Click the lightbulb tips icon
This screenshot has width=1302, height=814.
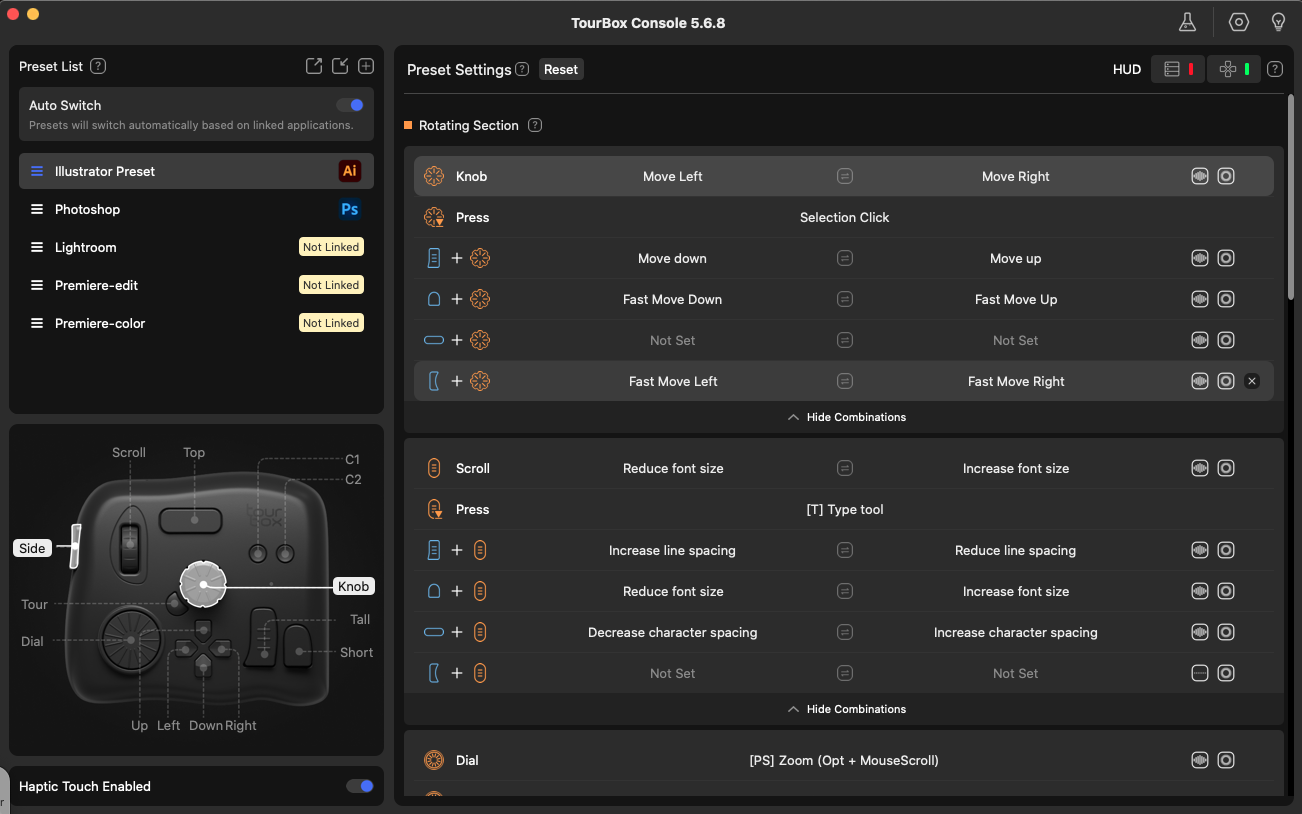[1278, 22]
